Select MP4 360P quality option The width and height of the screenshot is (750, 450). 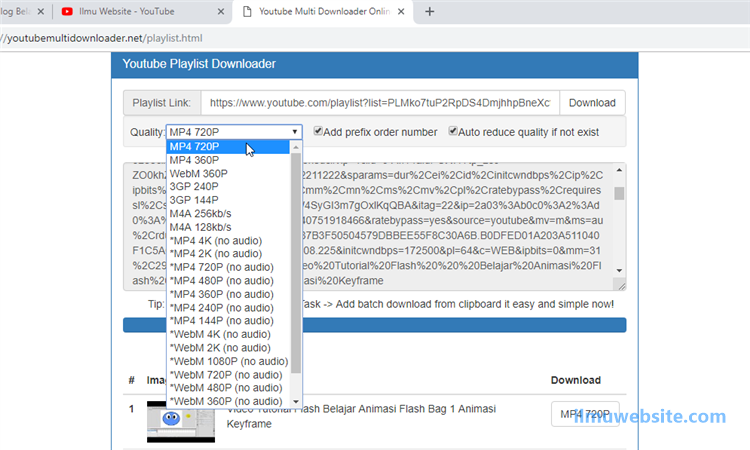click(x=228, y=160)
